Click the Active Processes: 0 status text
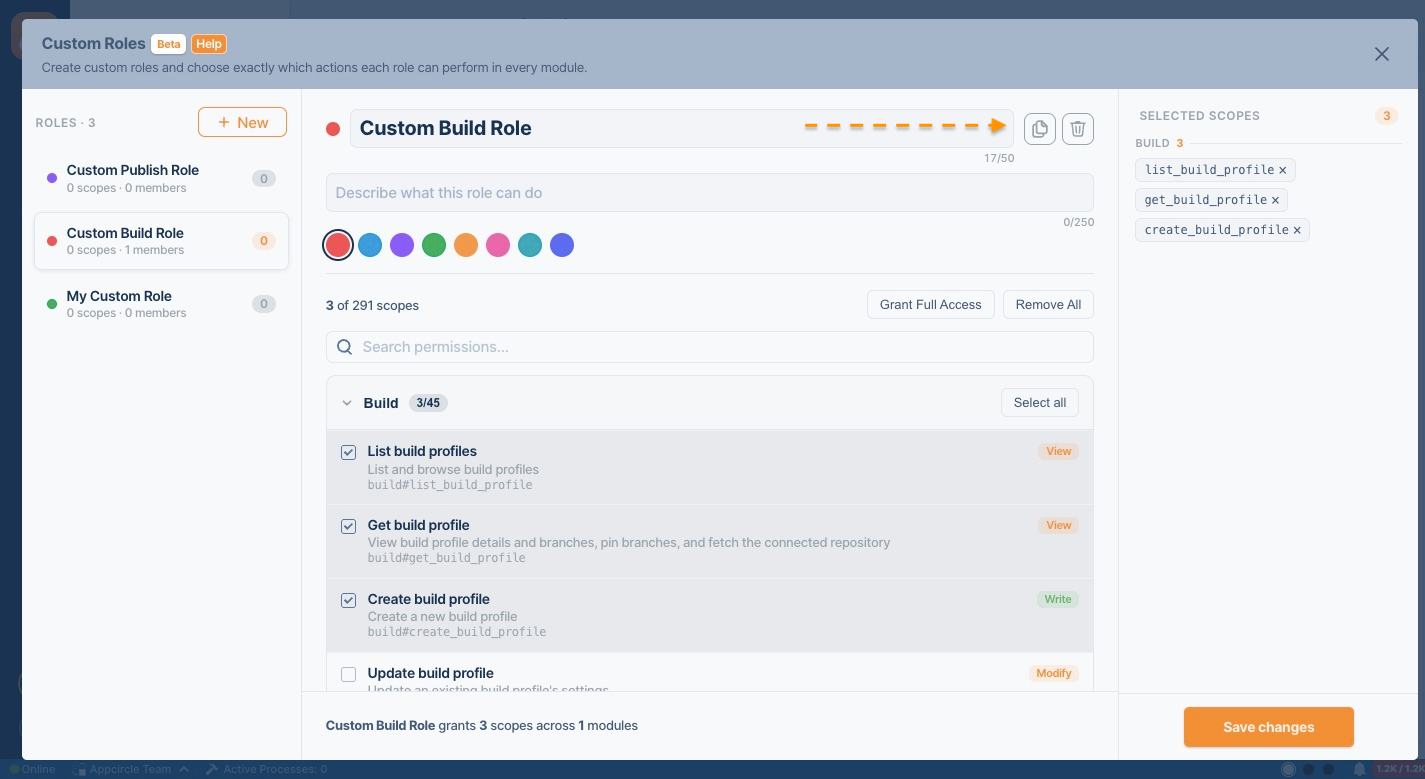This screenshot has width=1425, height=779. click(x=275, y=769)
